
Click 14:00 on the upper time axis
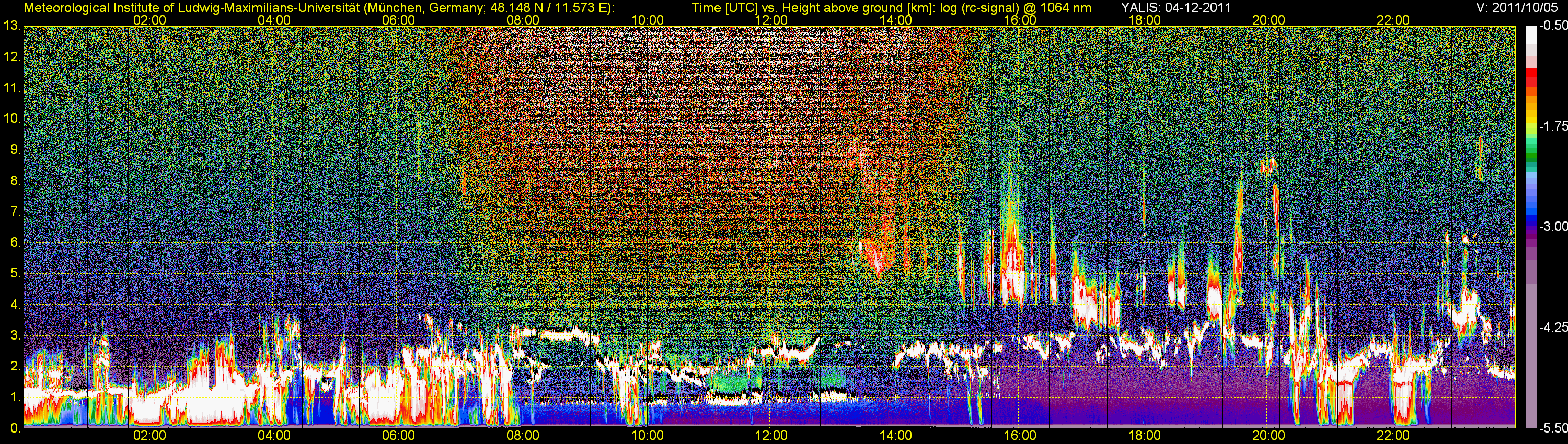pos(896,20)
